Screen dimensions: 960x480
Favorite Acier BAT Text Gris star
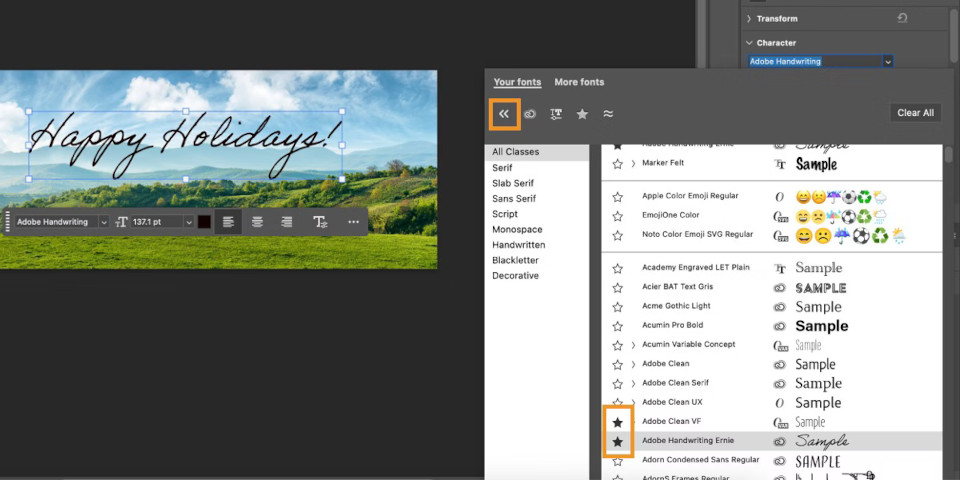[x=618, y=288]
